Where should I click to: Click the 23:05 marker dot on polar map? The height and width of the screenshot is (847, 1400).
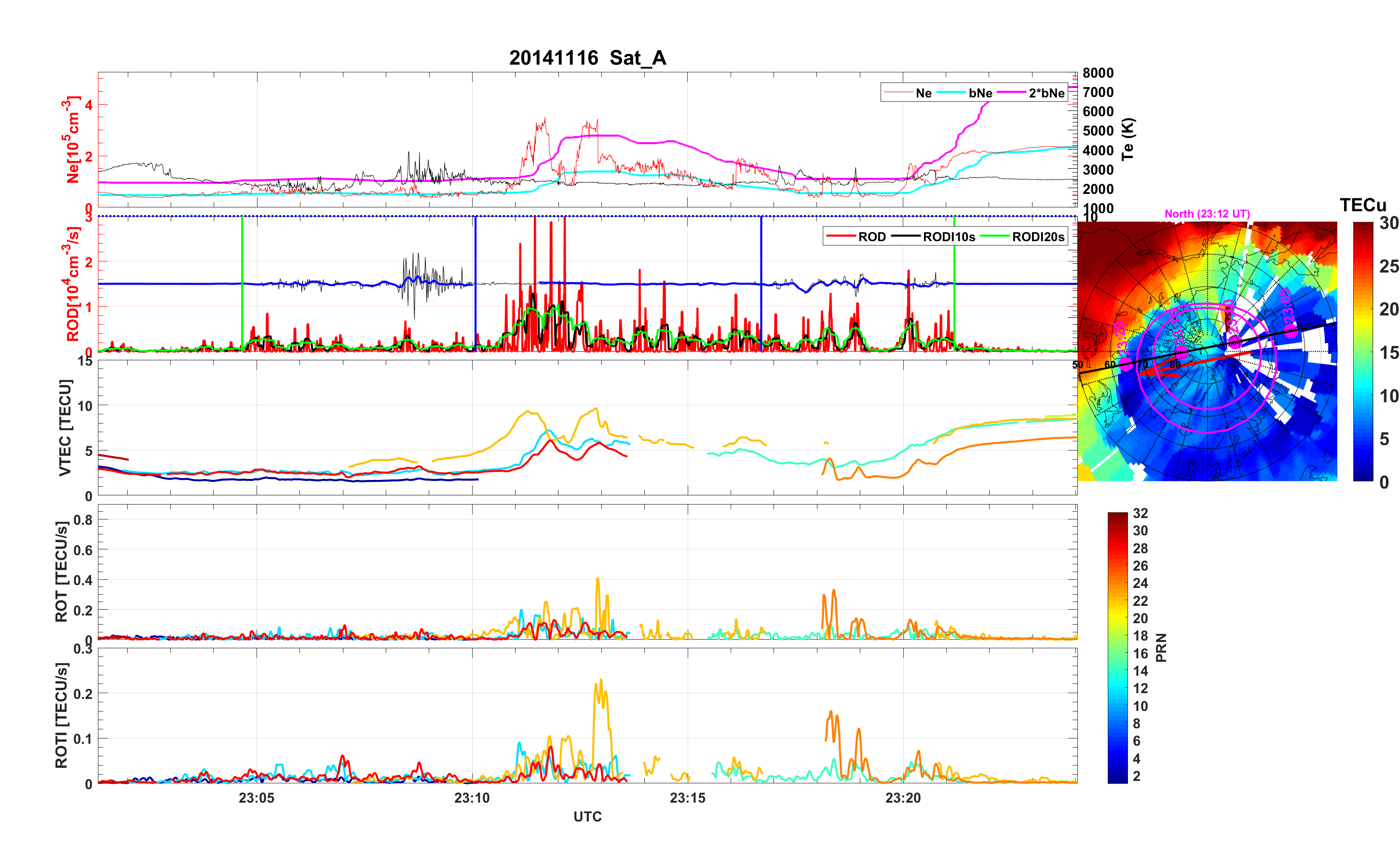(1291, 331)
